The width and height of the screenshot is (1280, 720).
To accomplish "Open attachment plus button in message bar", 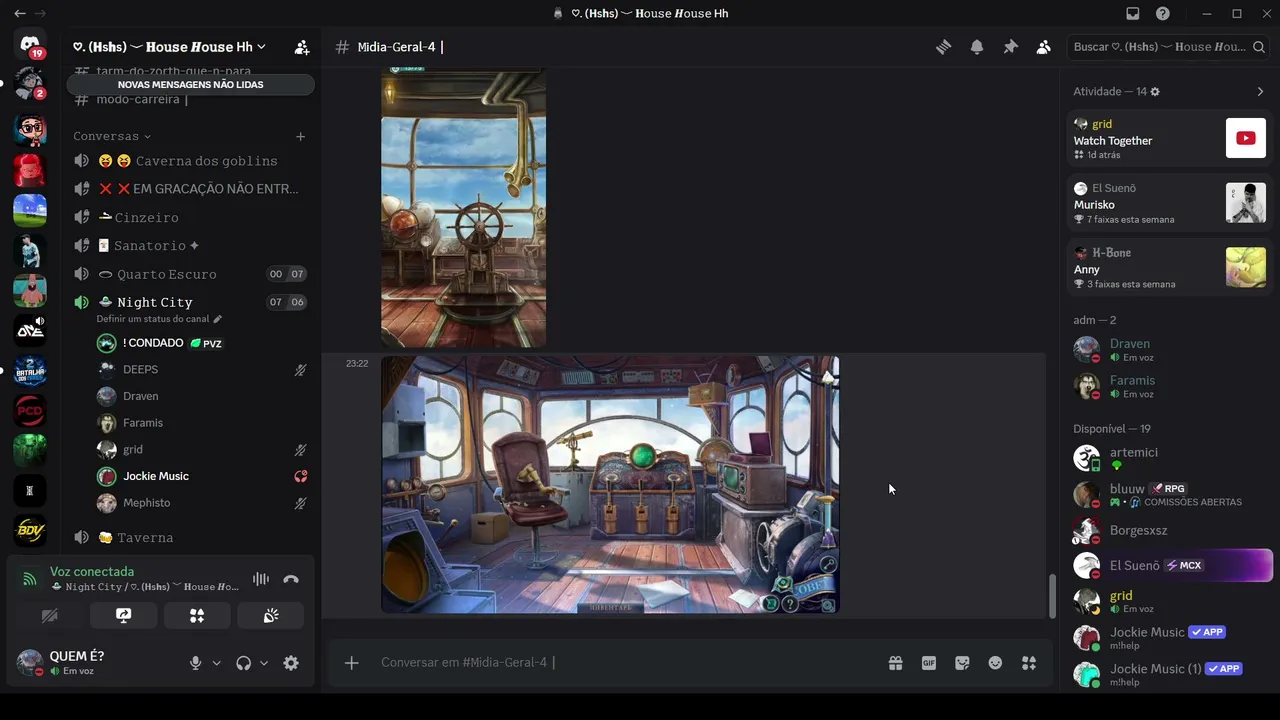I will [x=351, y=663].
